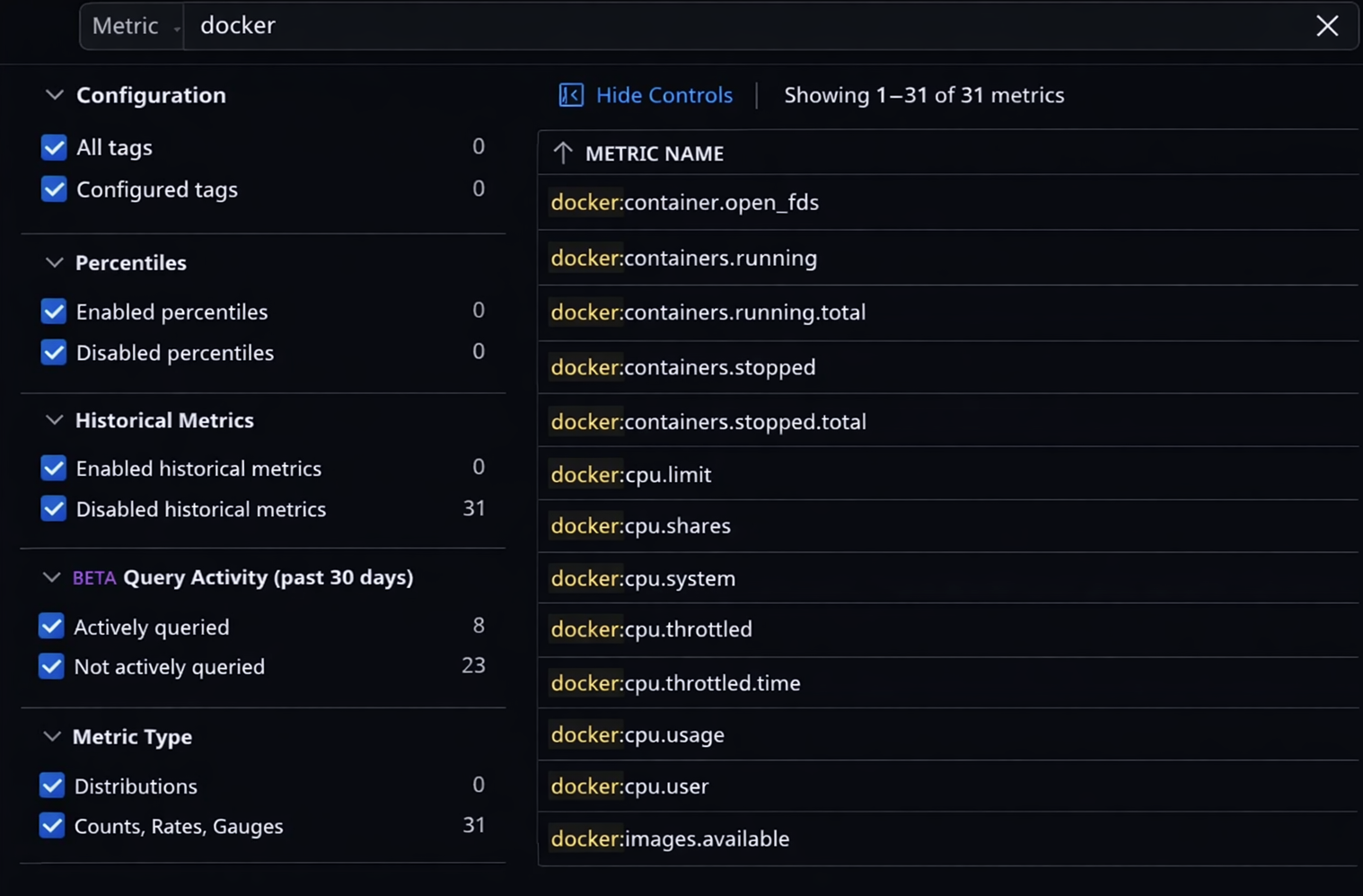This screenshot has width=1363, height=896.
Task: Toggle the Not actively queried checkbox
Action: (52, 666)
